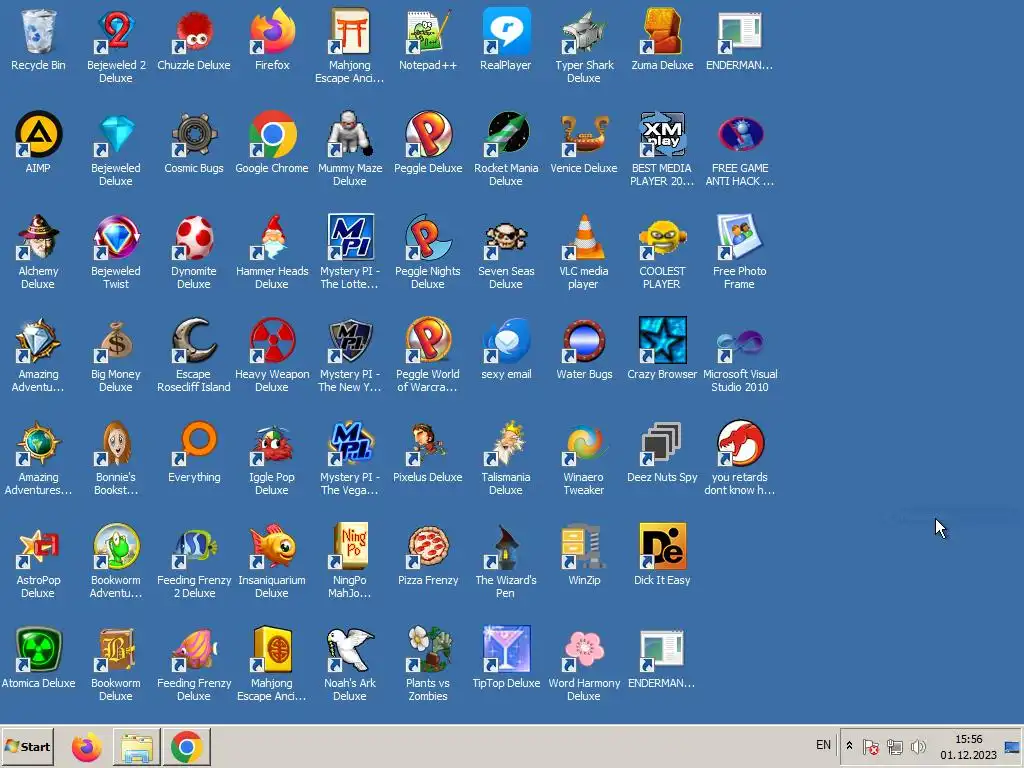Click the Alchemy Deluxe wizard icon
This screenshot has width=1024, height=768.
[38, 236]
